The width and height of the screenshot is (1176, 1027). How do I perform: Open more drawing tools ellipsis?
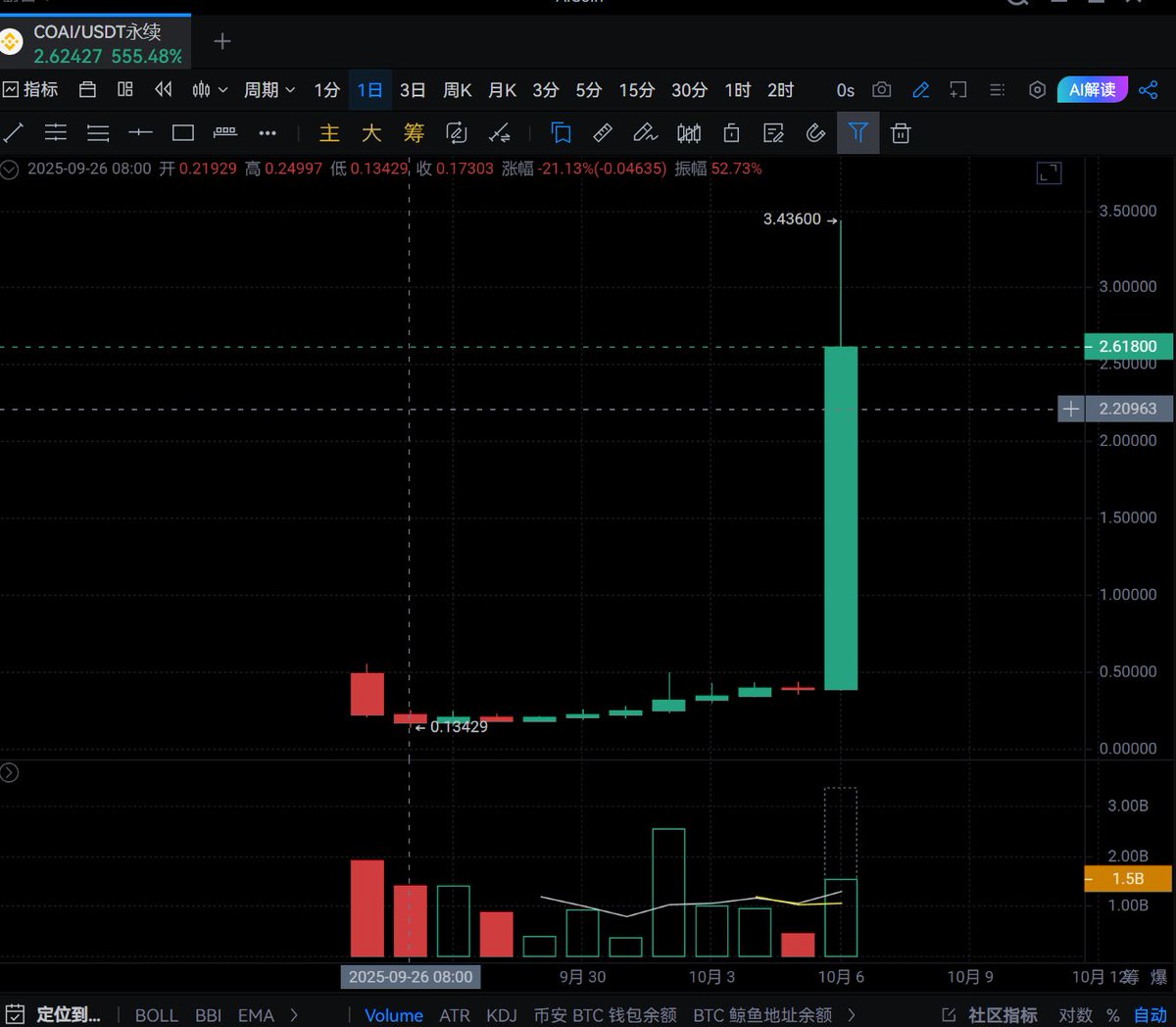point(268,133)
